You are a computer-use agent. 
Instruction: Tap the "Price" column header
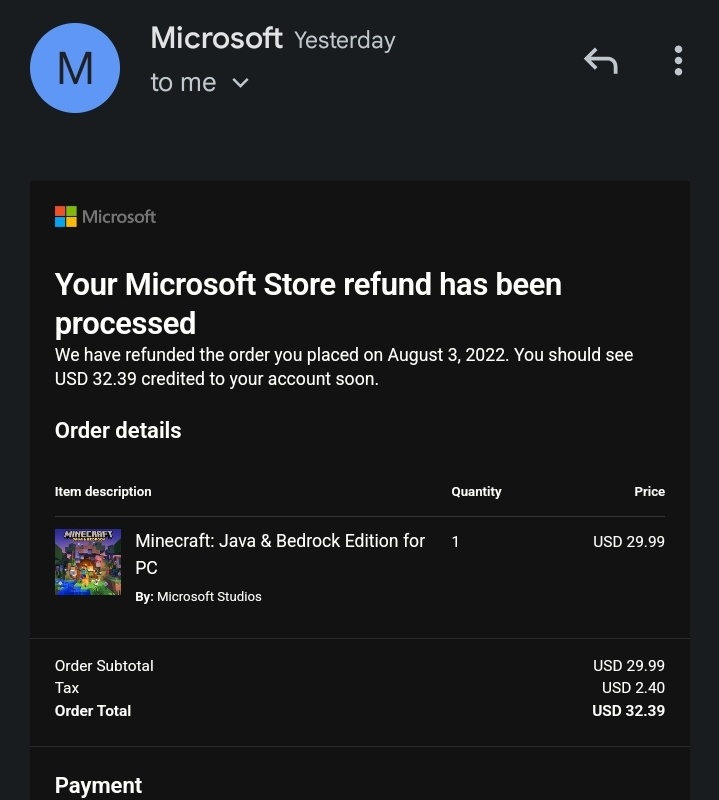pos(649,492)
